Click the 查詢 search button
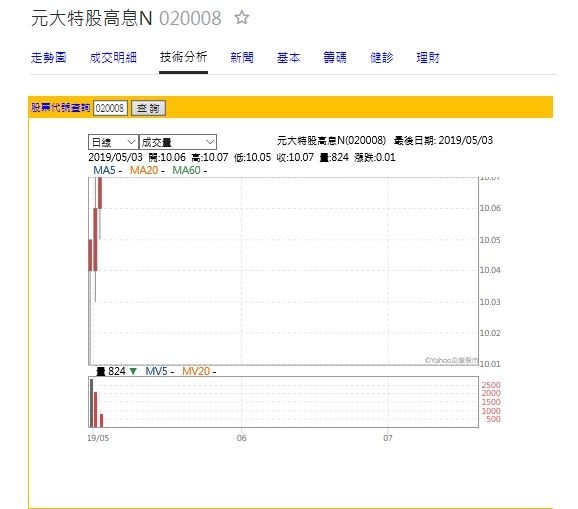Screen dimensions: 578x509 (148, 108)
